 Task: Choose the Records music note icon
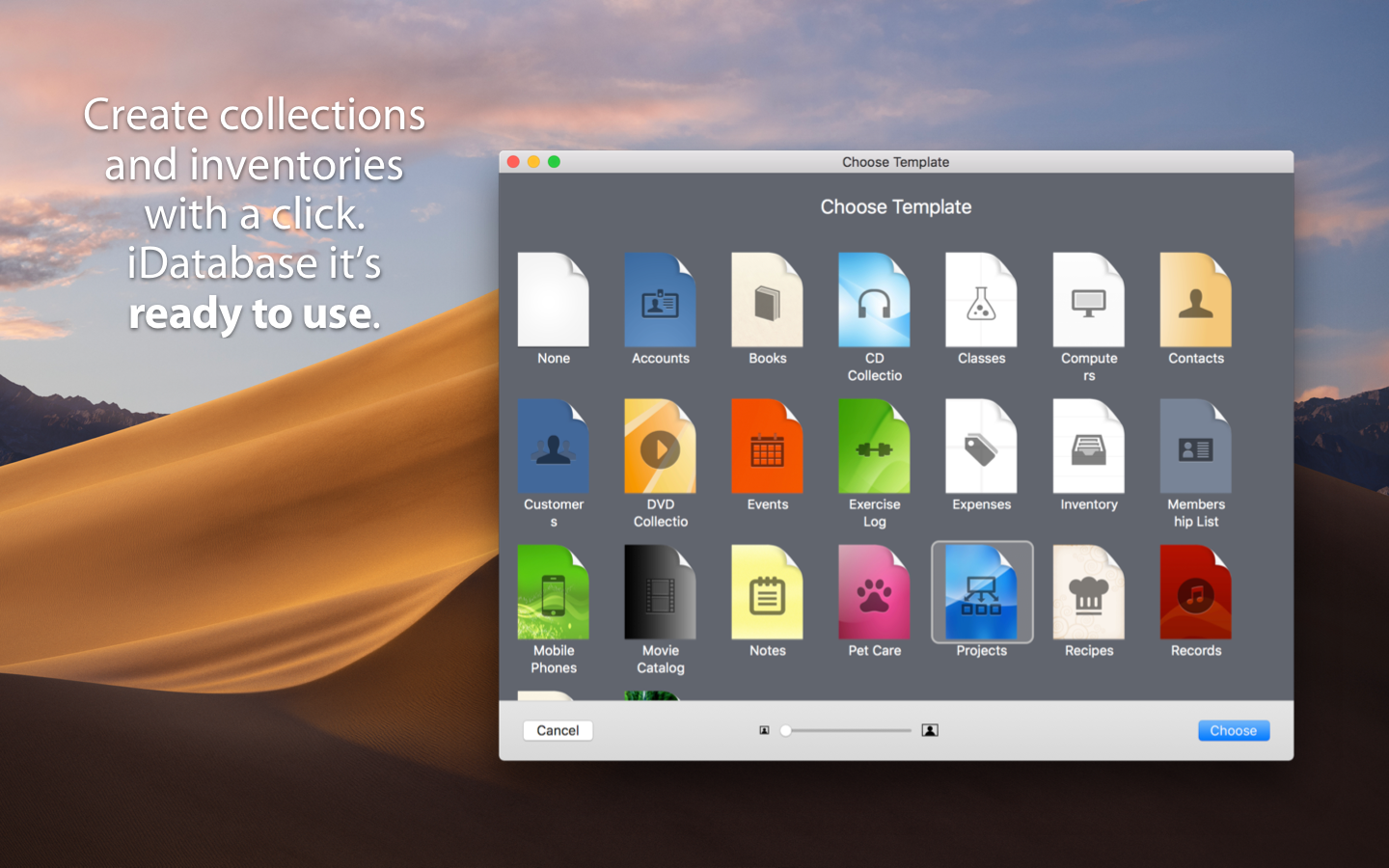point(1195,592)
